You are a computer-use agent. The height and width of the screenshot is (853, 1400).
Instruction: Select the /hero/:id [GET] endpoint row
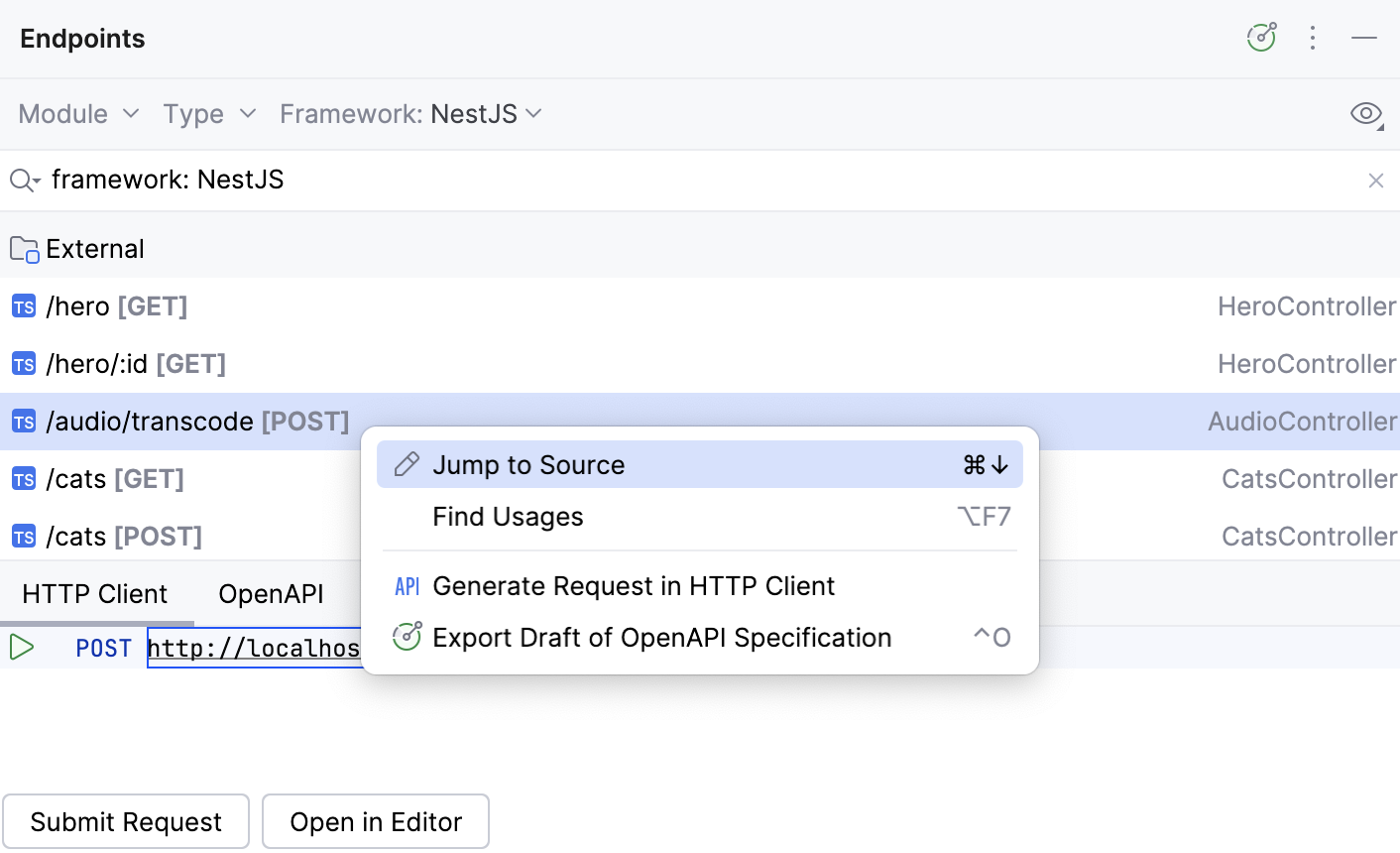[x=136, y=363]
